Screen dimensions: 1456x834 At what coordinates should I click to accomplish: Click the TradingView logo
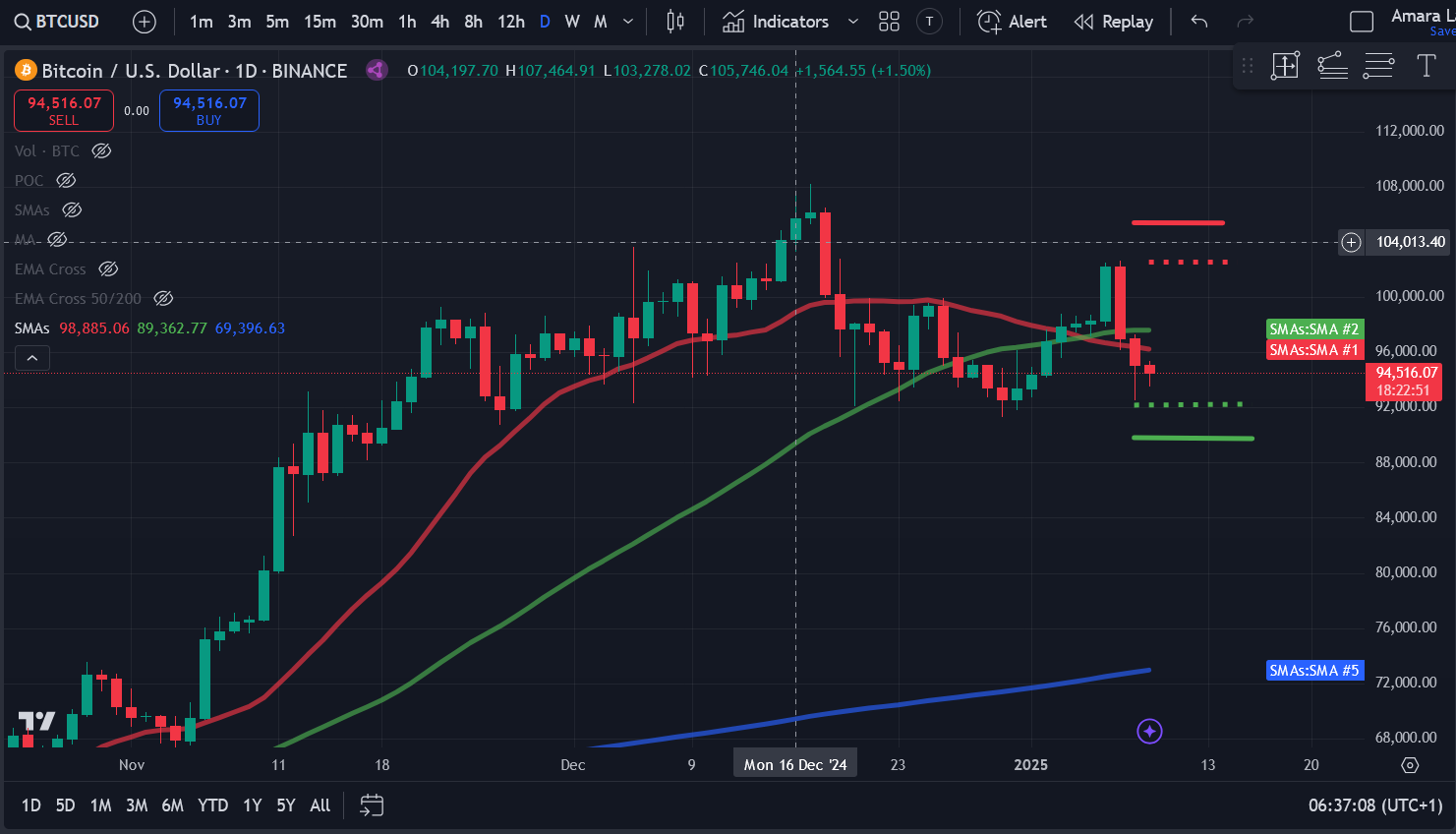point(36,722)
